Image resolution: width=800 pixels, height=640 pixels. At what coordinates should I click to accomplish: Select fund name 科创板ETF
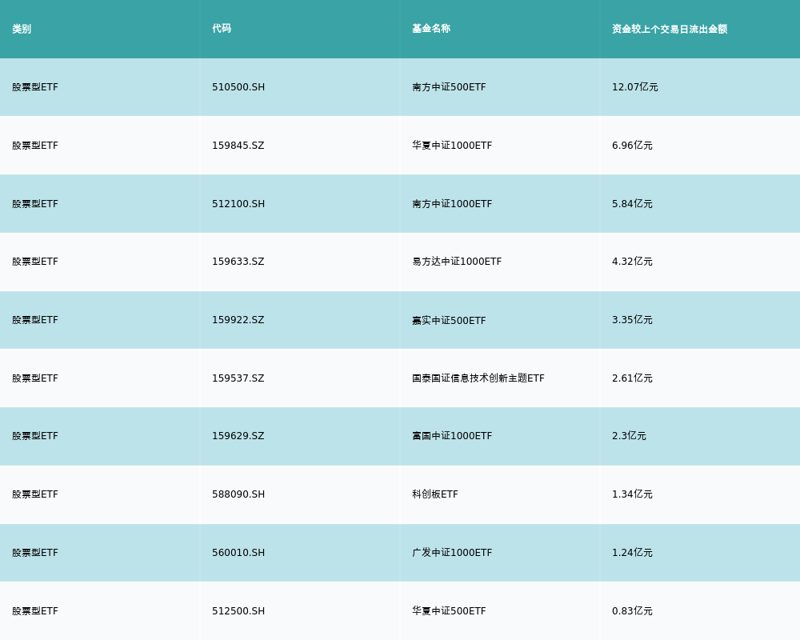coord(435,494)
